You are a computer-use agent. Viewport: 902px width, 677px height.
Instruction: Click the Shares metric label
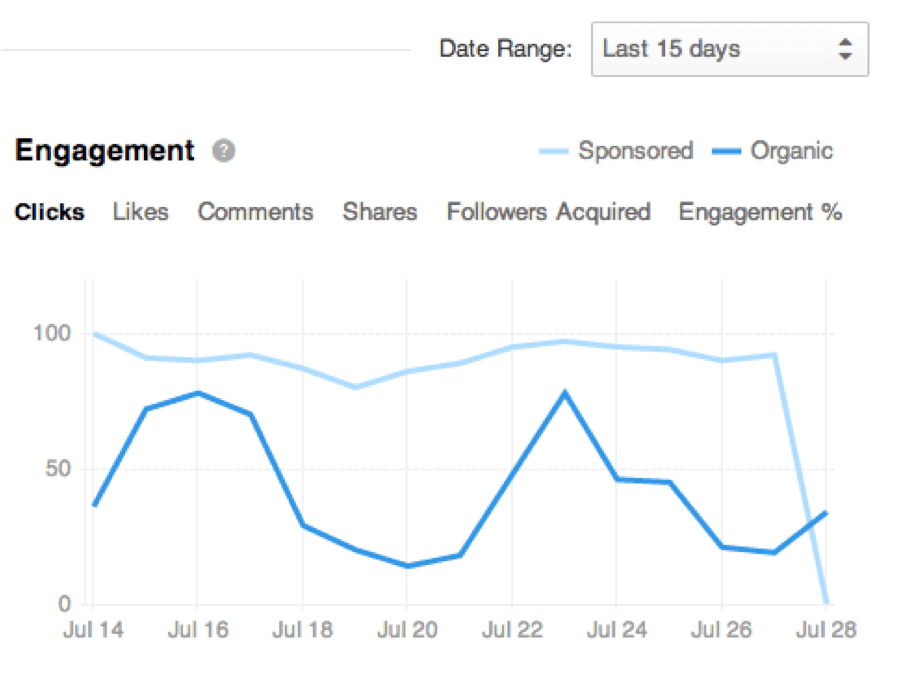click(x=380, y=212)
